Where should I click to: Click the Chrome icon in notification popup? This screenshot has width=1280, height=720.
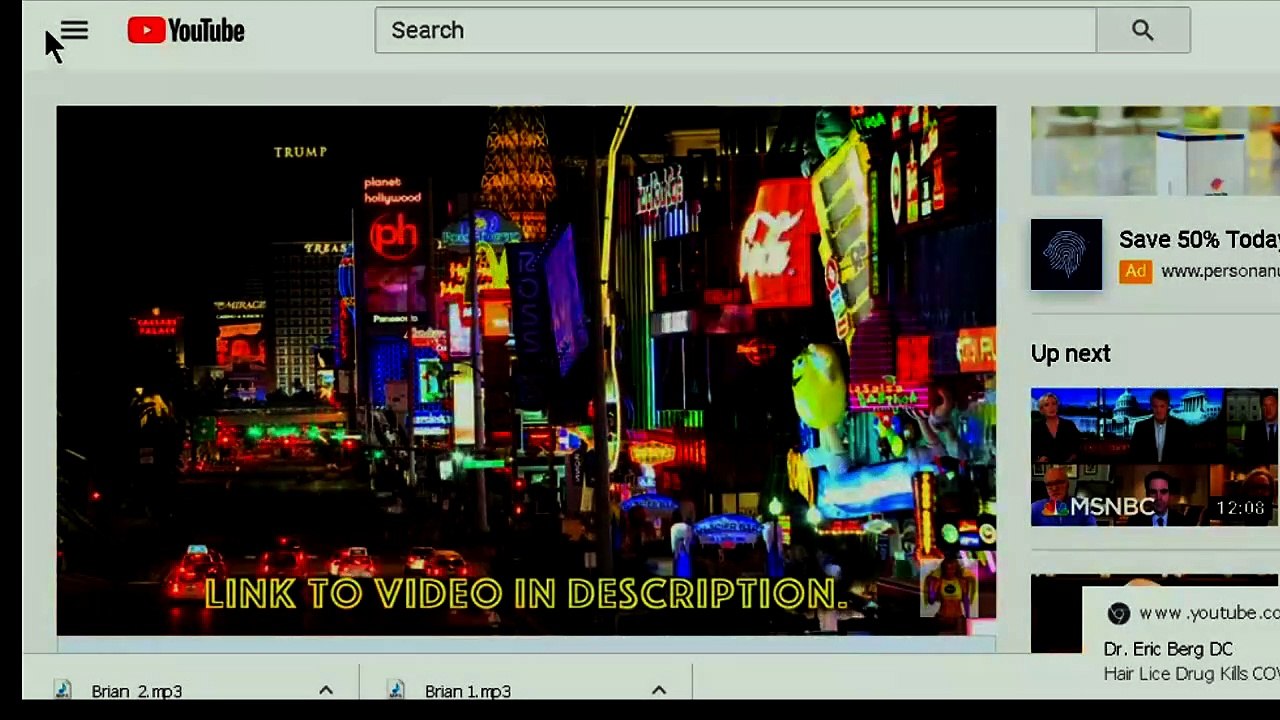(x=1118, y=613)
